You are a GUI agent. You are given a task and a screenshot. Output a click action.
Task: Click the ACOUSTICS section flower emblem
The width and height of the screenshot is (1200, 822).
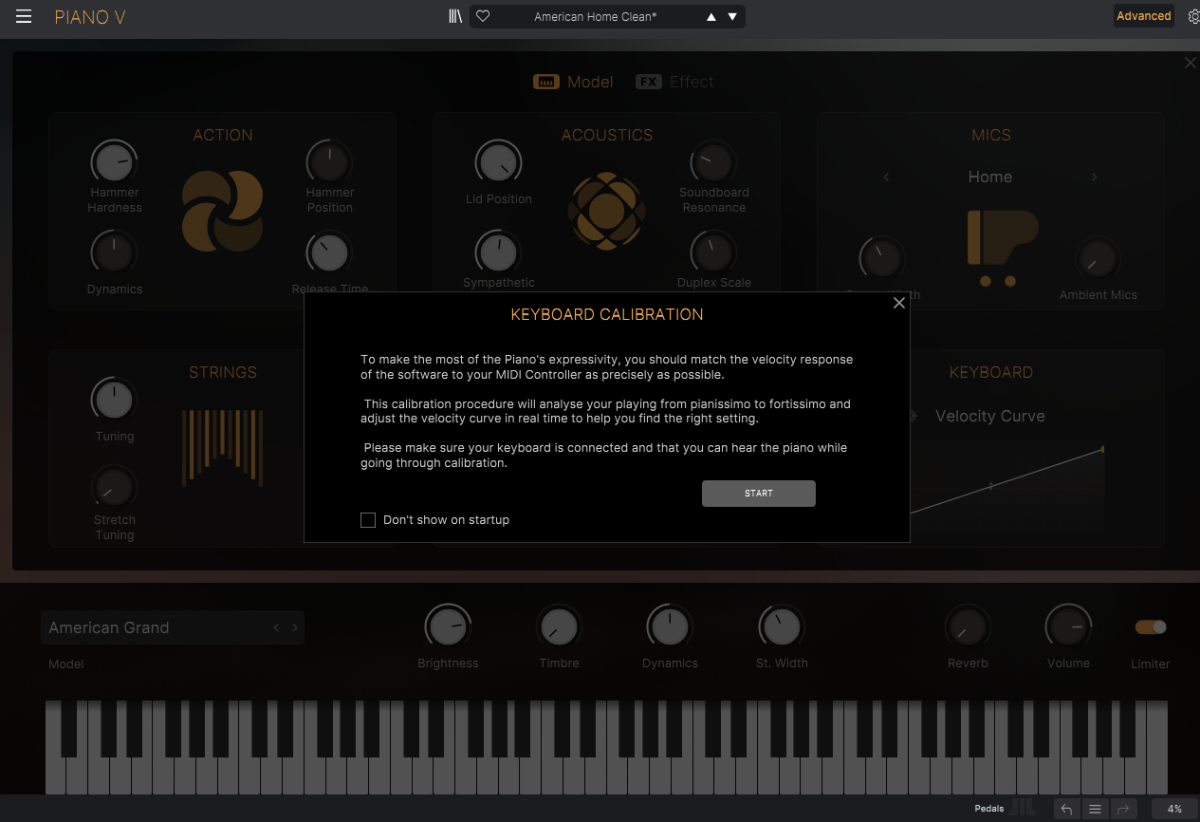607,212
